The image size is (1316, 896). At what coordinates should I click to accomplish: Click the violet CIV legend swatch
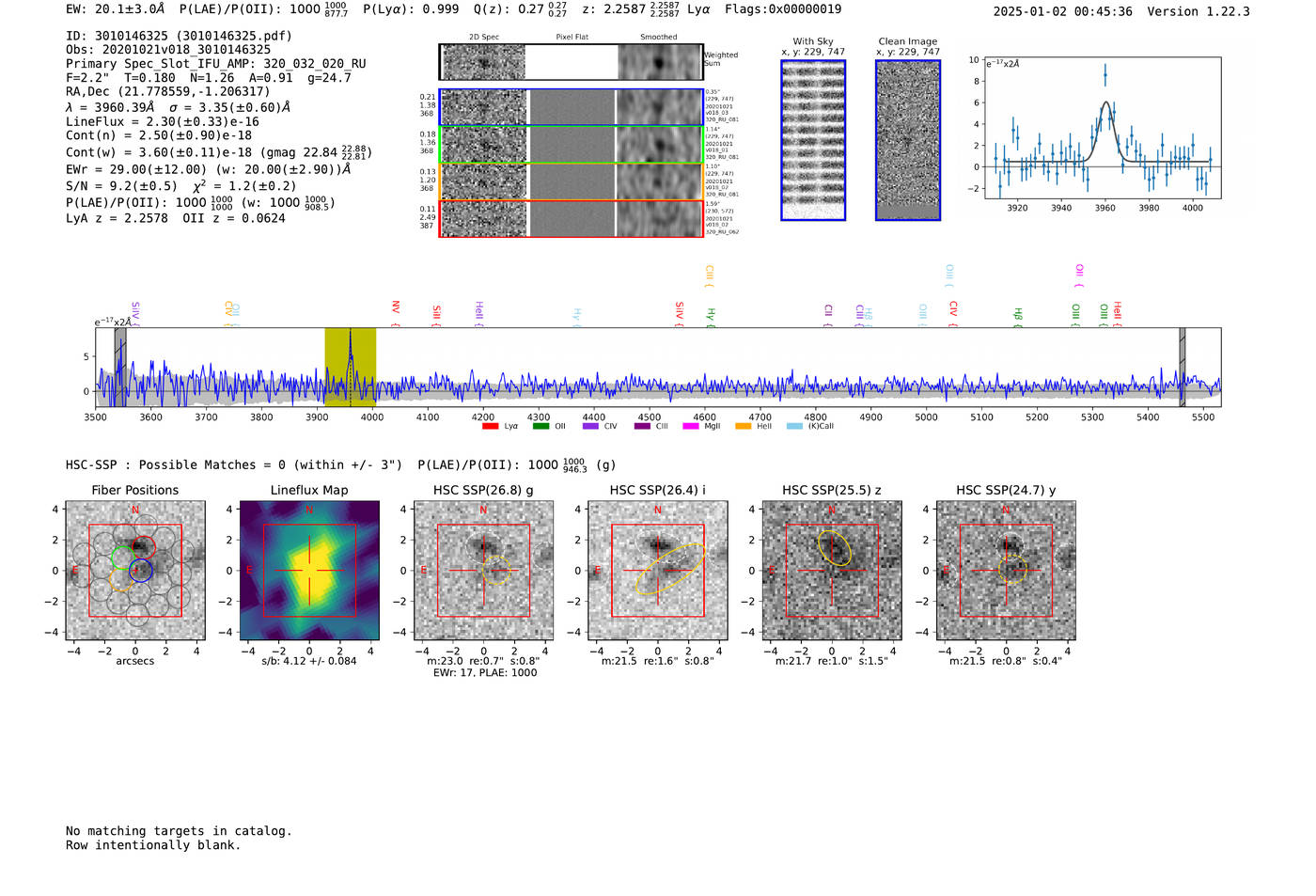(590, 426)
